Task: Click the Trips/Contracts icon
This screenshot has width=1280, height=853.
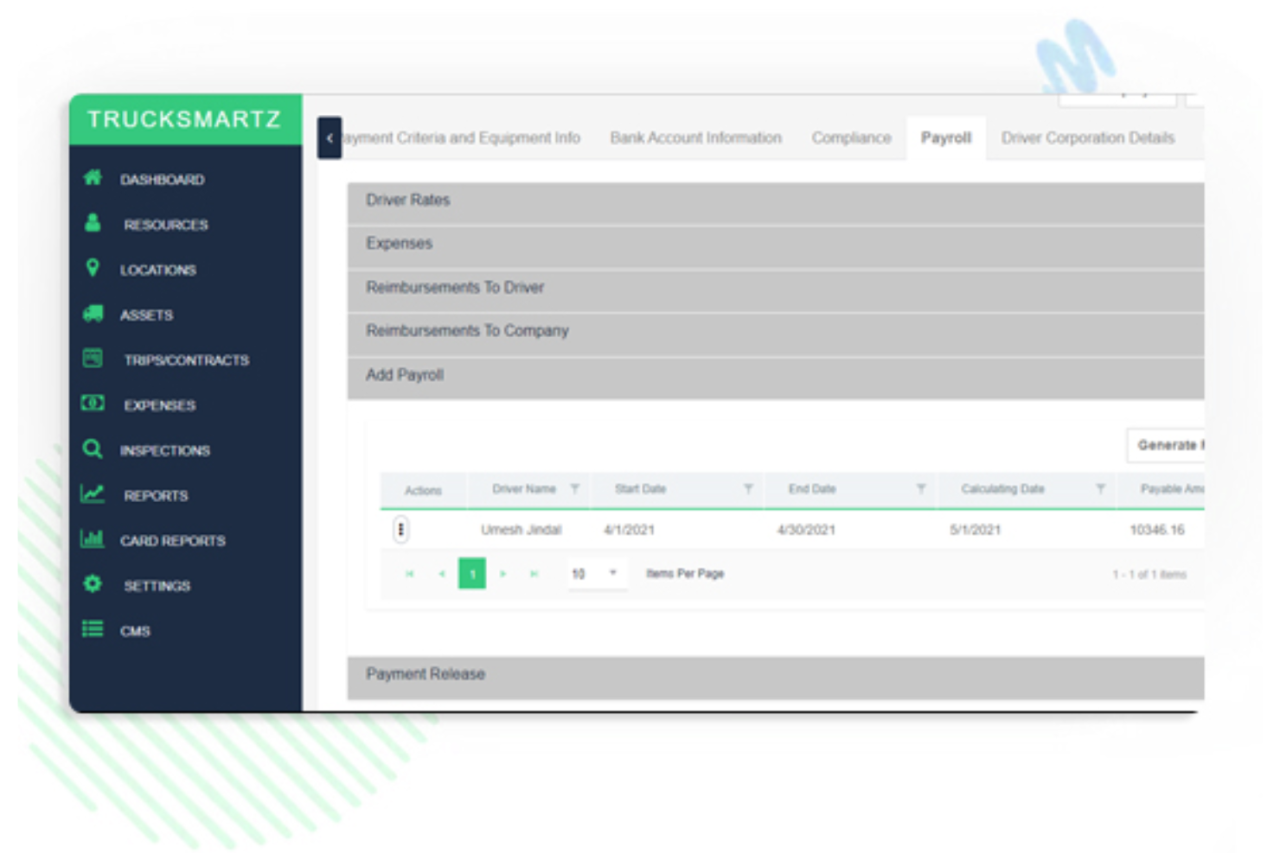Action: pos(93,358)
